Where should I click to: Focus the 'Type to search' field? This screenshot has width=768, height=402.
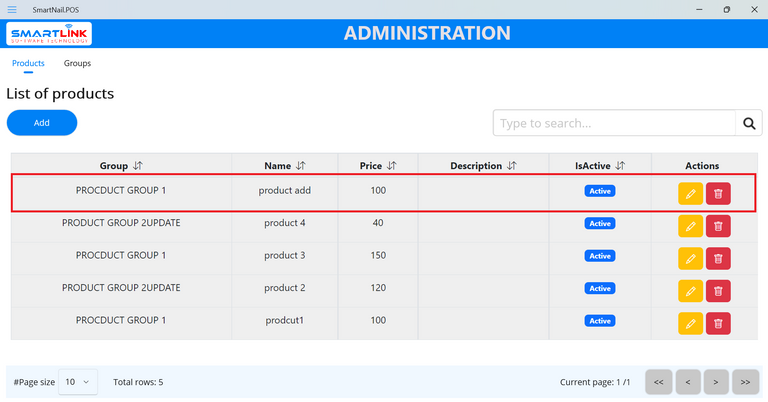click(x=614, y=123)
